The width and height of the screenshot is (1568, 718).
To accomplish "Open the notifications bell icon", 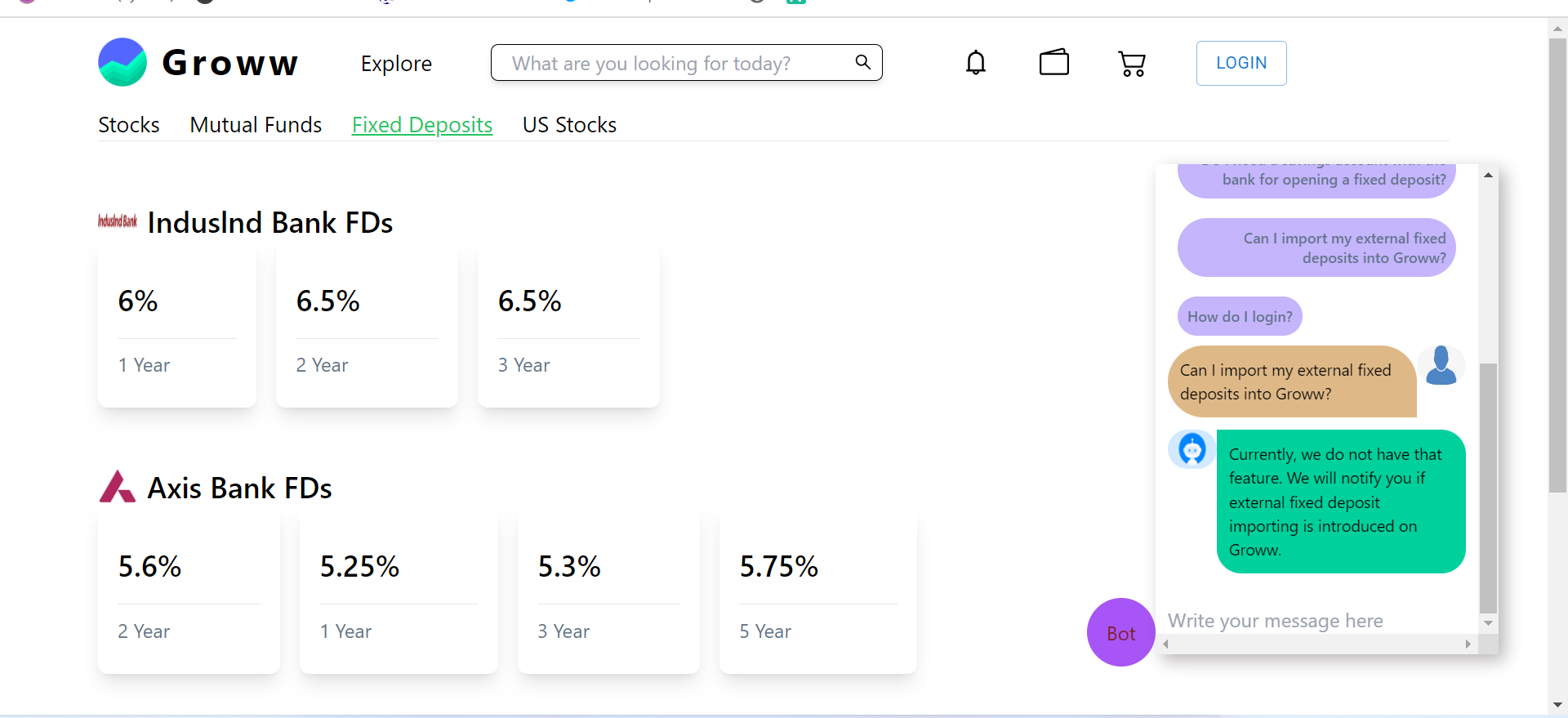I will [x=976, y=63].
